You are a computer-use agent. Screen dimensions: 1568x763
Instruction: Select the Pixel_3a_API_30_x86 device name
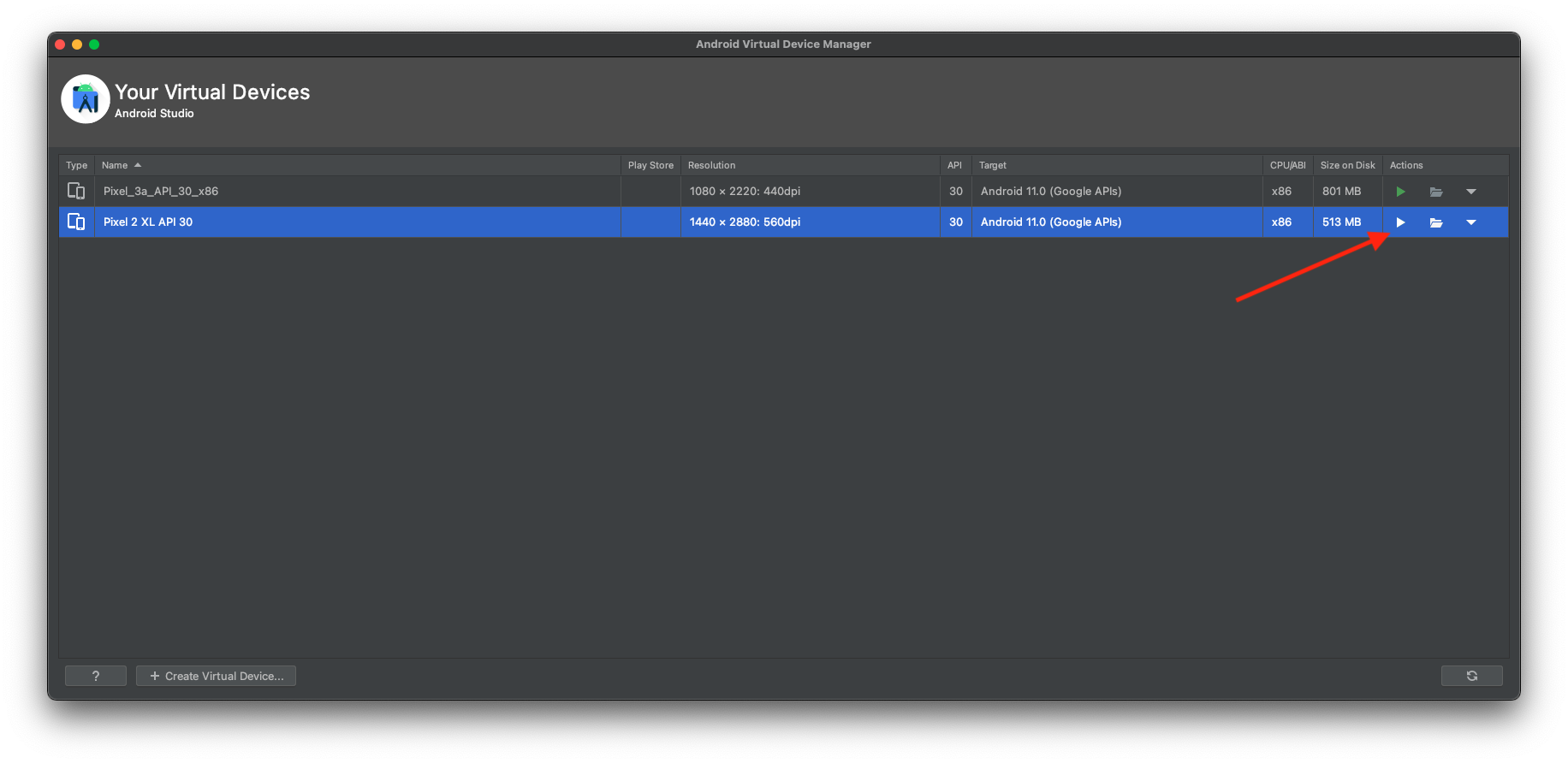161,192
